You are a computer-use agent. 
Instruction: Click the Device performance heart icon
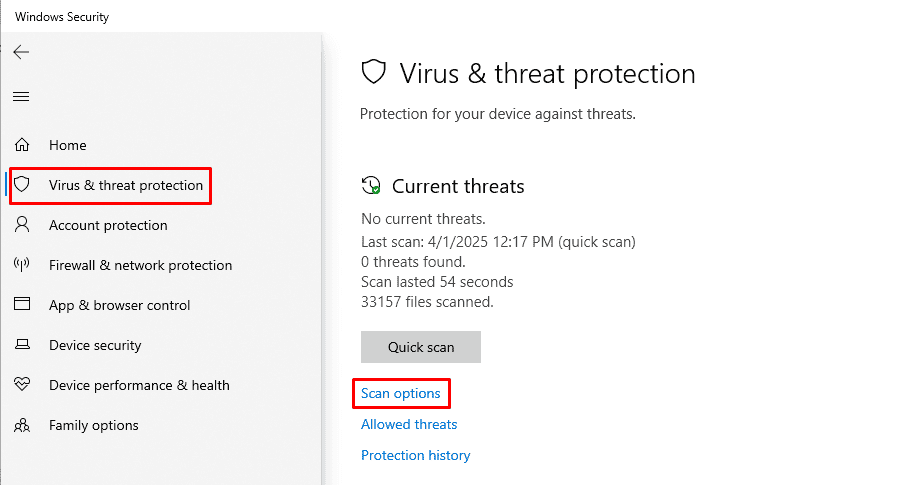(x=22, y=385)
